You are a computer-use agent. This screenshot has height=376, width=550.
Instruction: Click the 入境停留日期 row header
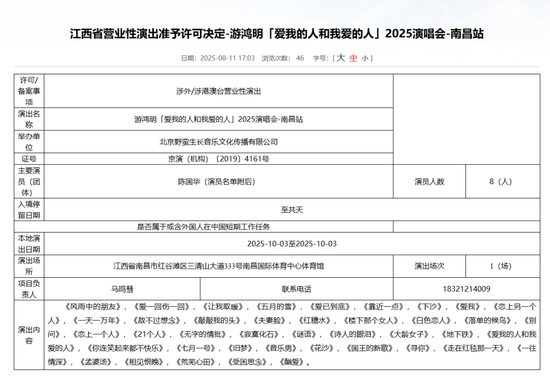point(29,210)
